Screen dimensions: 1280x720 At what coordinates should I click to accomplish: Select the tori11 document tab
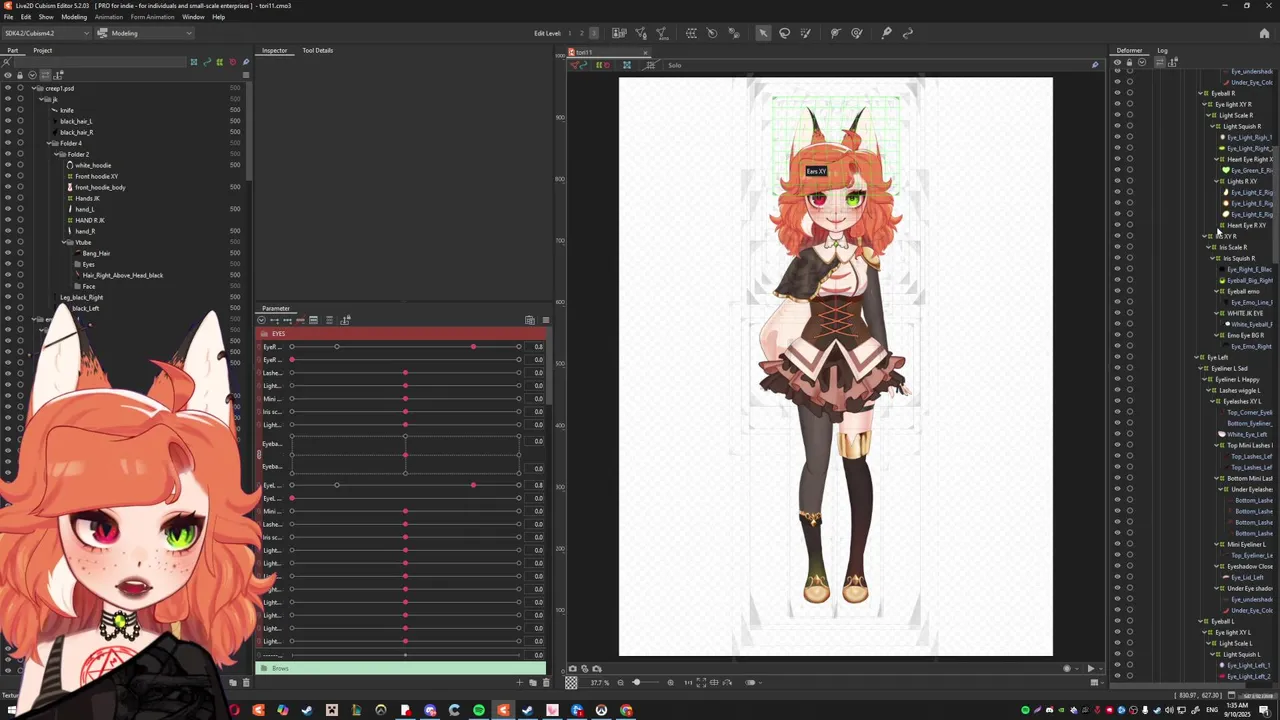coord(607,52)
